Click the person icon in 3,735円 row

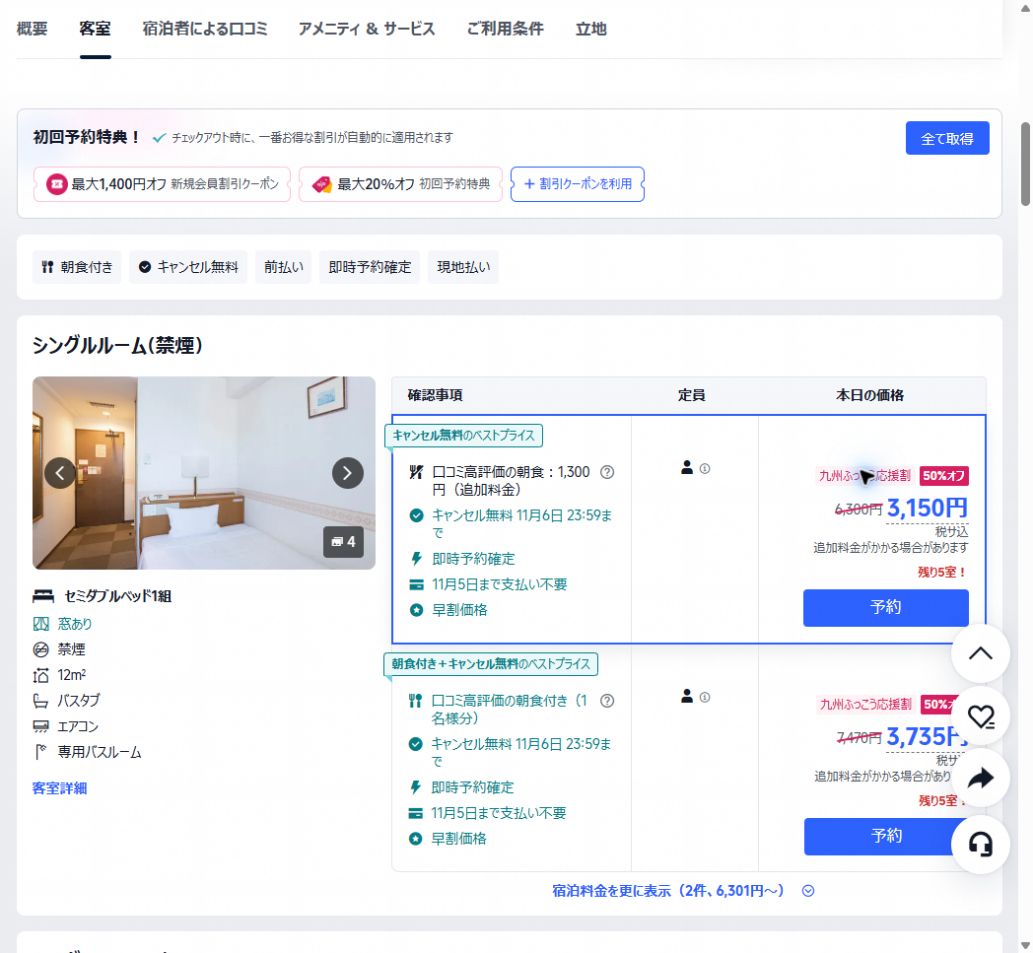[686, 696]
